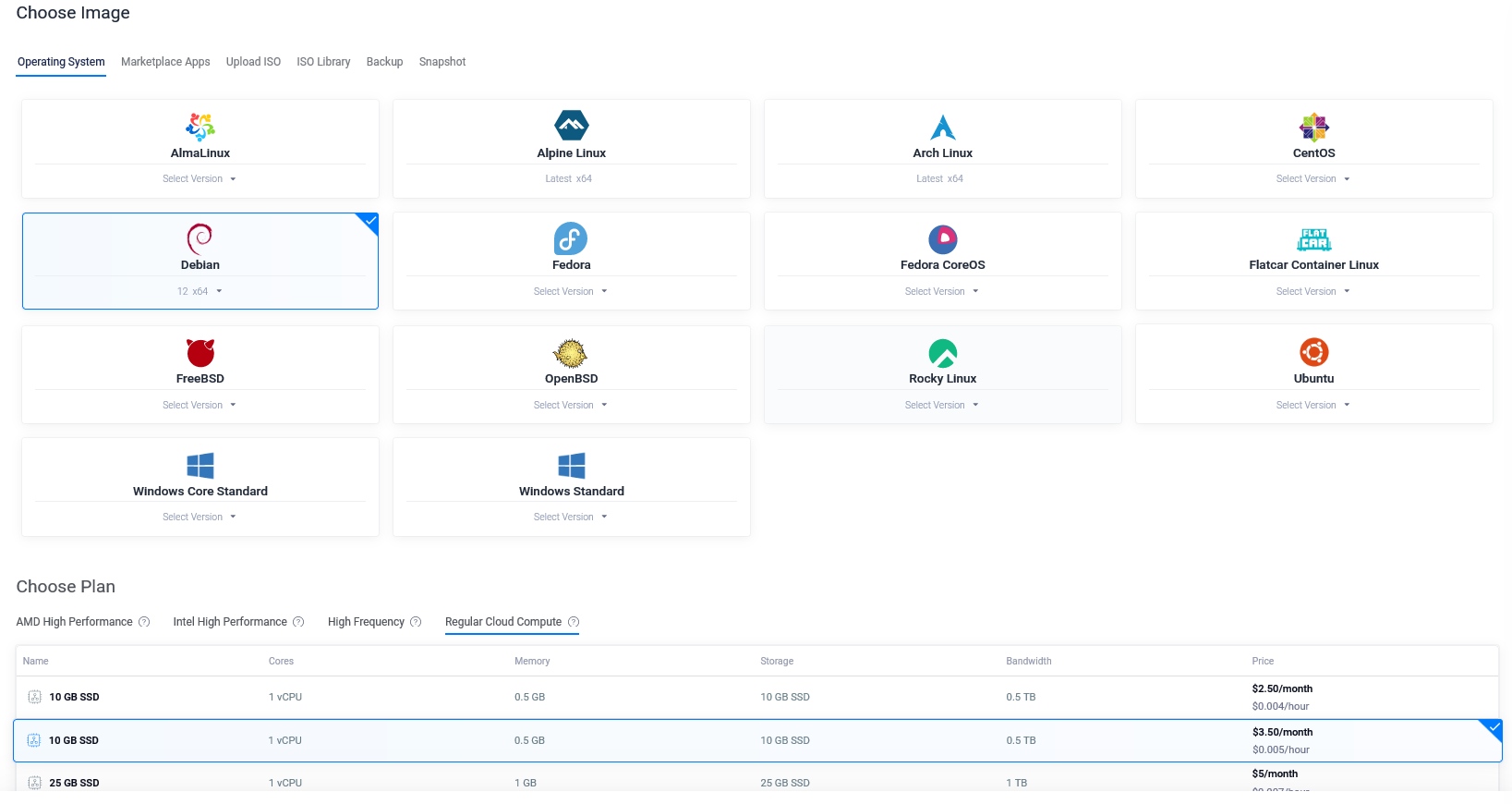The width and height of the screenshot is (1512, 804).
Task: Click the Cores column header
Action: pyautogui.click(x=281, y=662)
